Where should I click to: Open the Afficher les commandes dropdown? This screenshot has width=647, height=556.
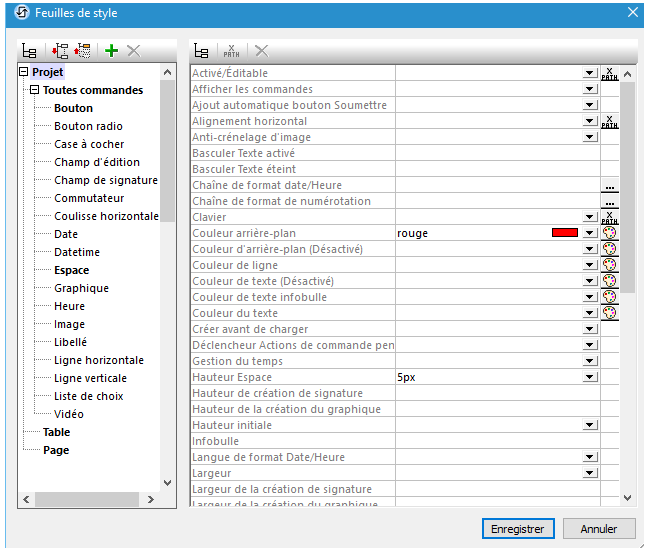[590, 89]
